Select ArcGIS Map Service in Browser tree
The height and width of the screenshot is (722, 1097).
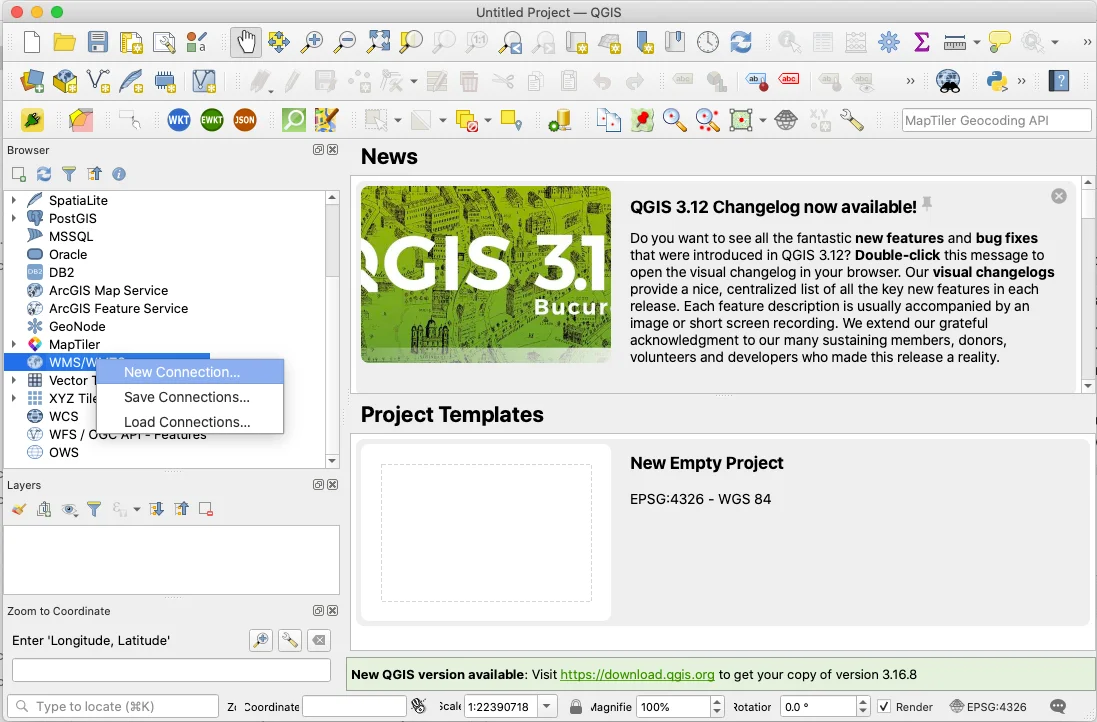click(x=108, y=290)
